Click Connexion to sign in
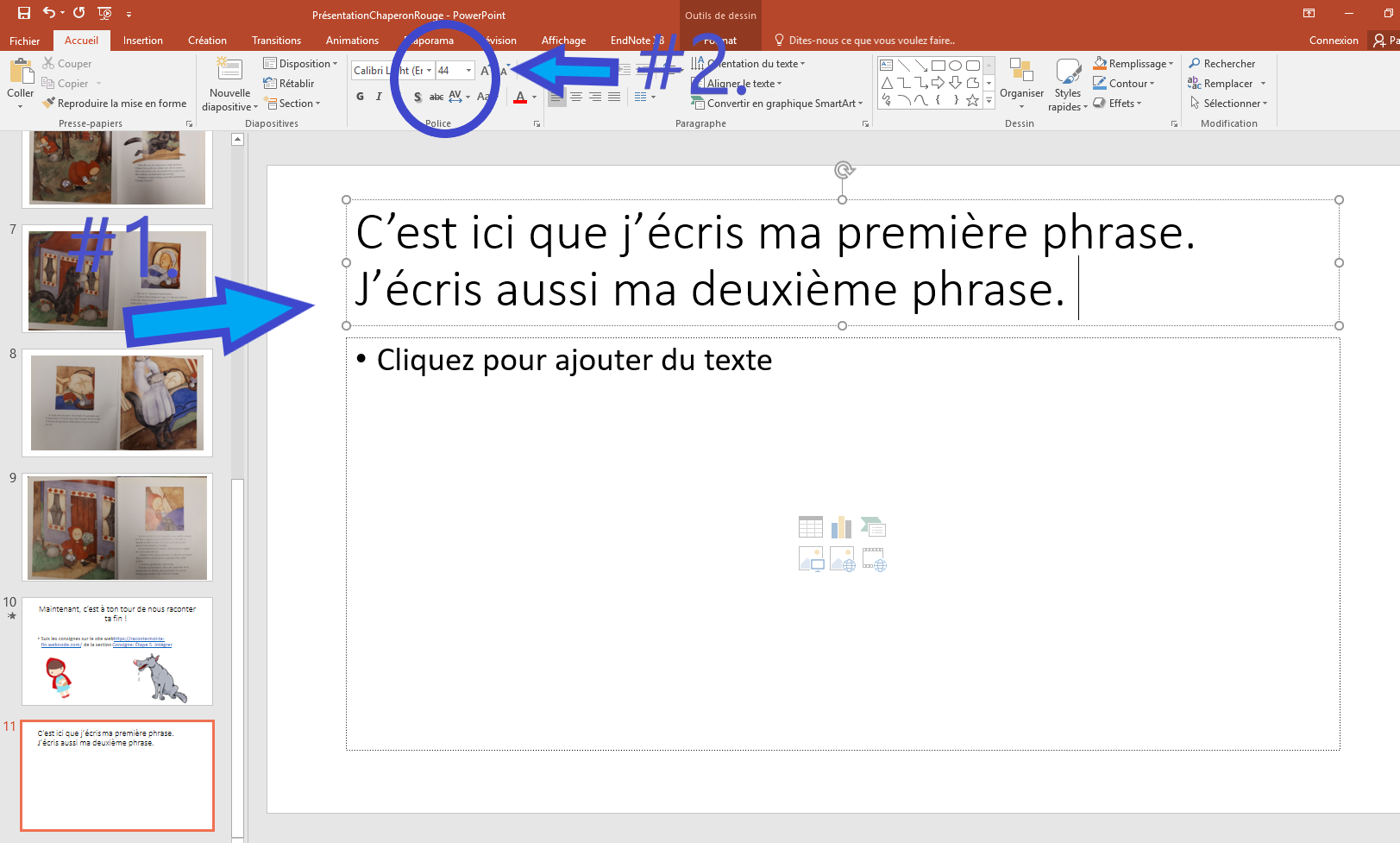The image size is (1400, 843). 1334,41
